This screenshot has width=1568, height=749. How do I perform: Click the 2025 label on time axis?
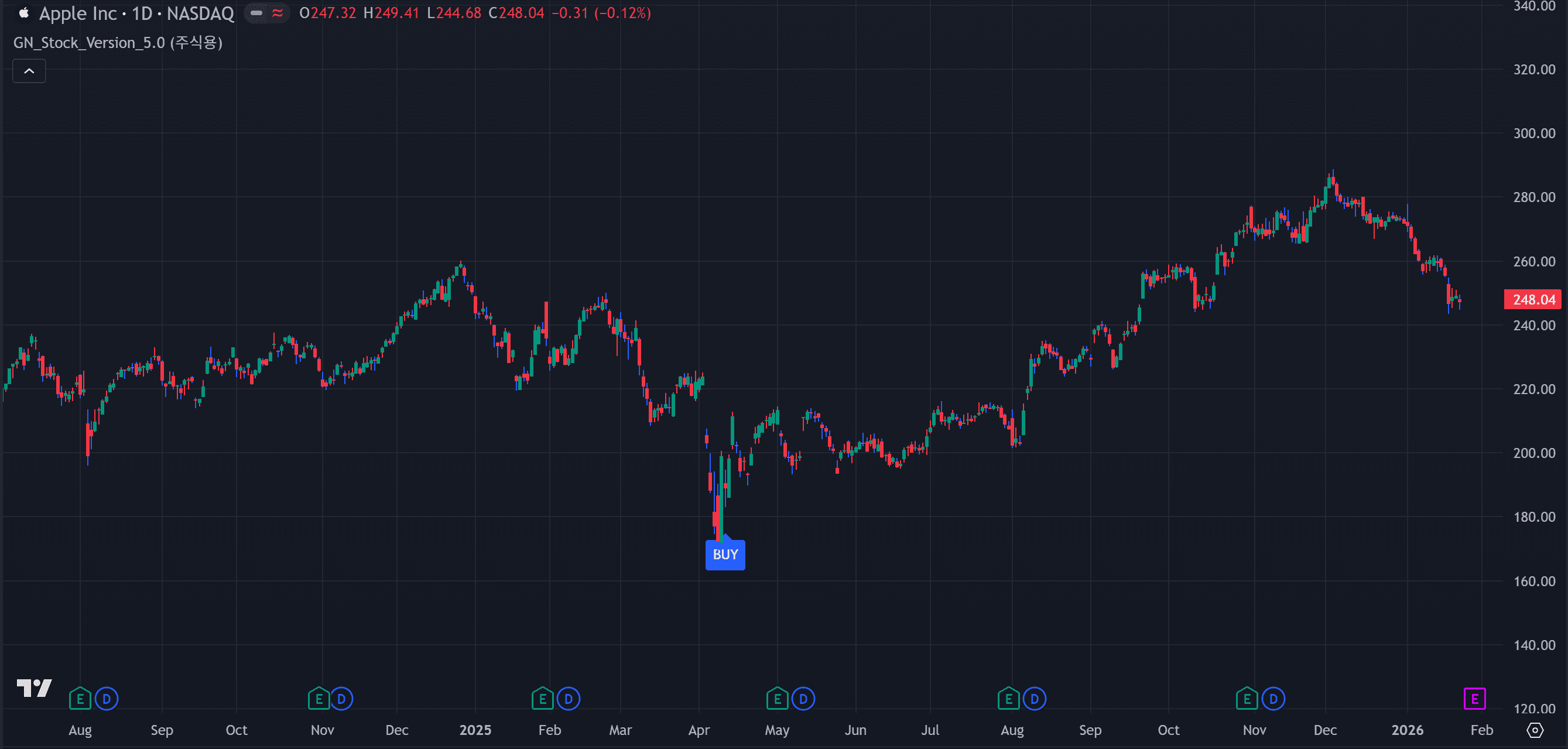click(475, 730)
